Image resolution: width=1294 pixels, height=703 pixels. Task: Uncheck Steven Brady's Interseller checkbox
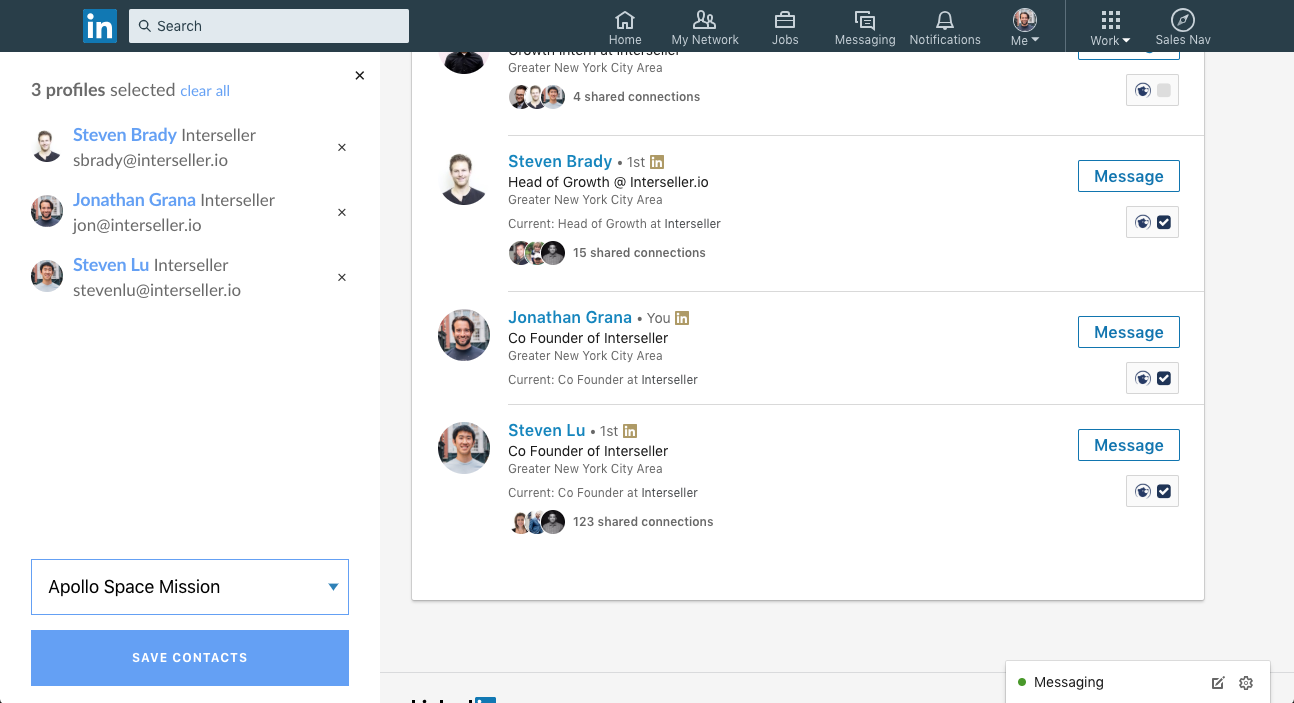pyautogui.click(x=1164, y=222)
